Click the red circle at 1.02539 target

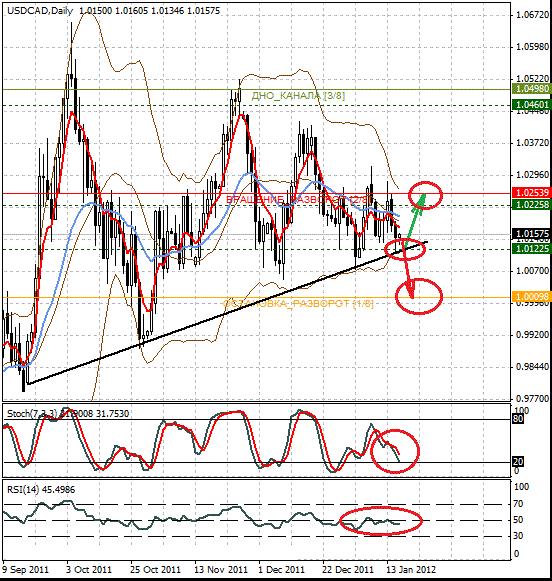coord(426,195)
